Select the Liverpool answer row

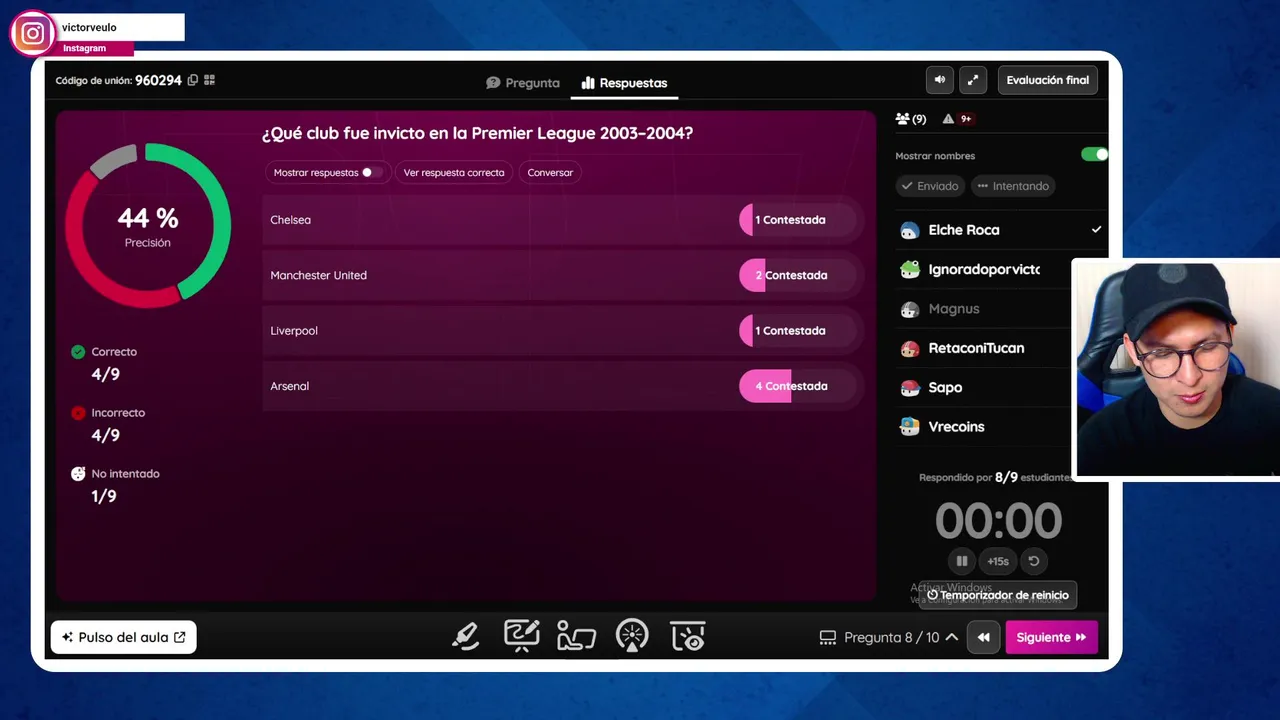coord(565,331)
